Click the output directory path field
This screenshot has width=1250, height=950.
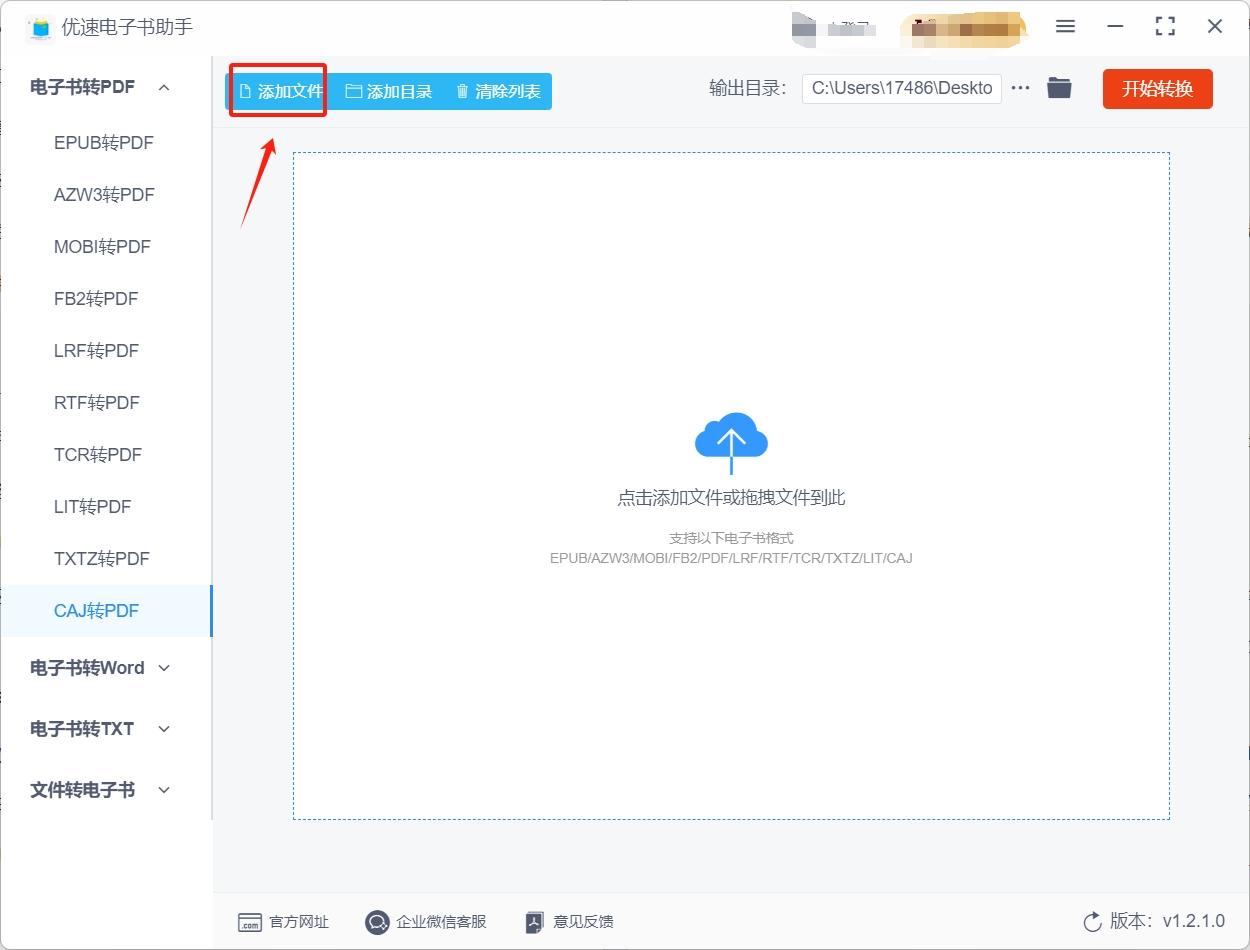pos(902,88)
